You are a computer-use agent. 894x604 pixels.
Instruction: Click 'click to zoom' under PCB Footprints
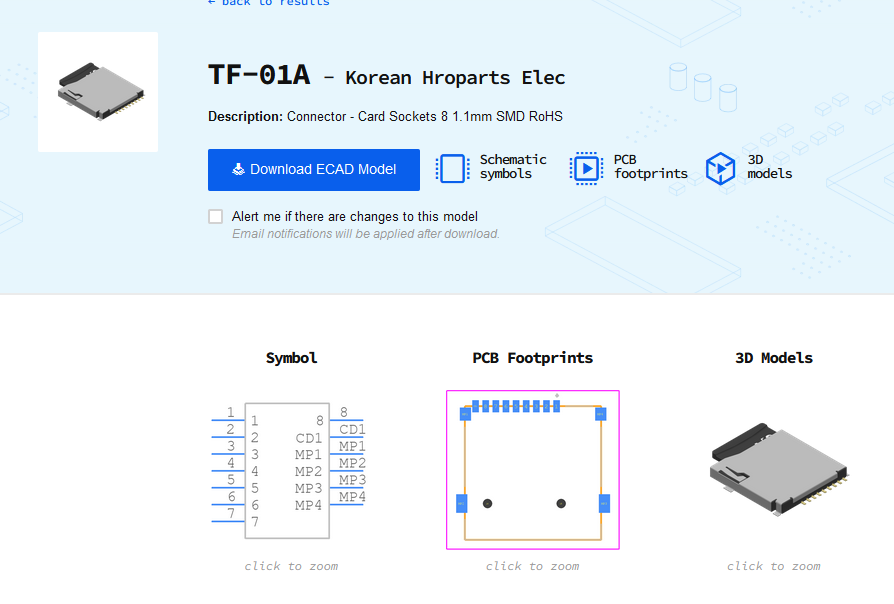533,566
